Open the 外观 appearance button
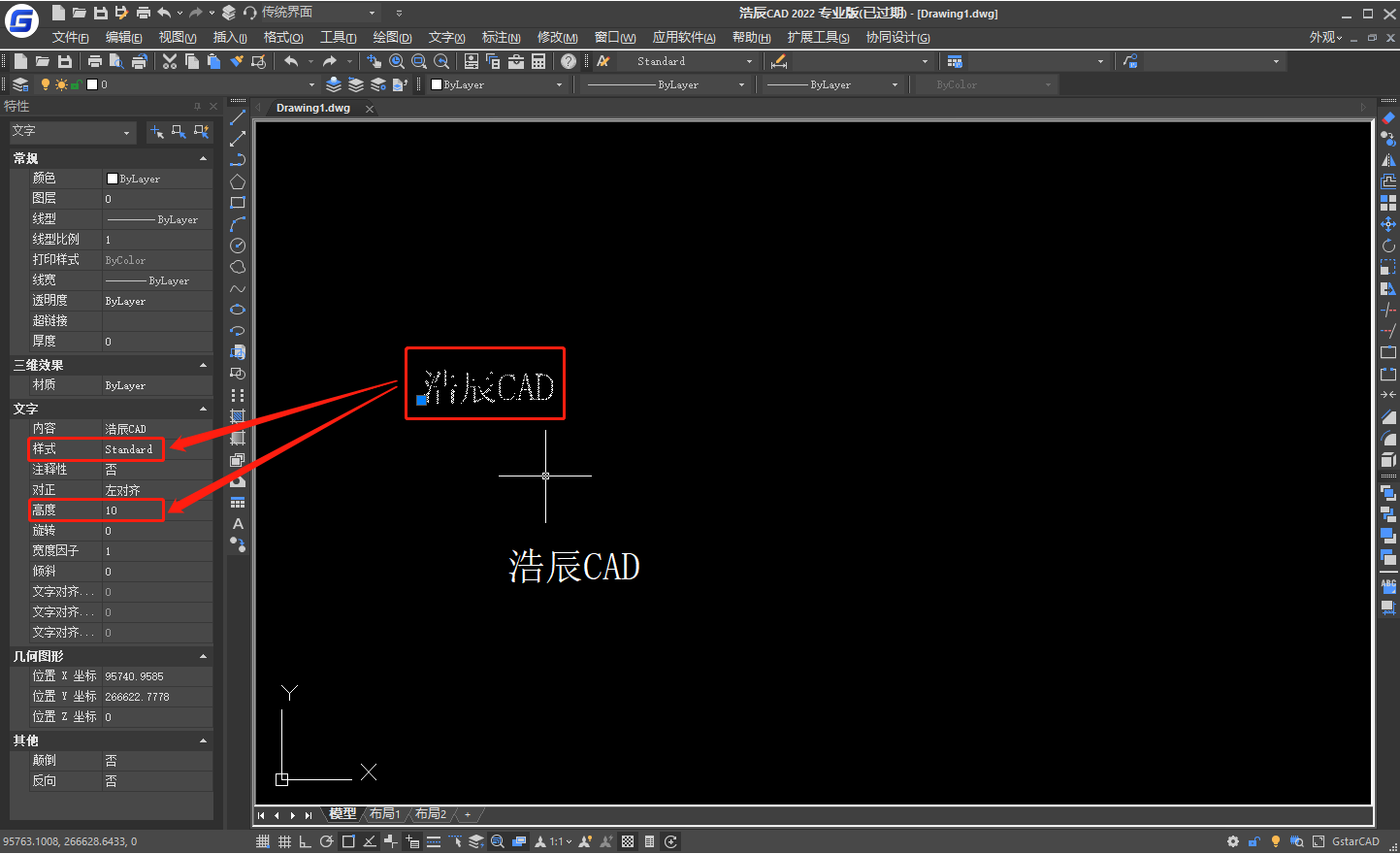This screenshot has height=854, width=1400. point(1325,38)
